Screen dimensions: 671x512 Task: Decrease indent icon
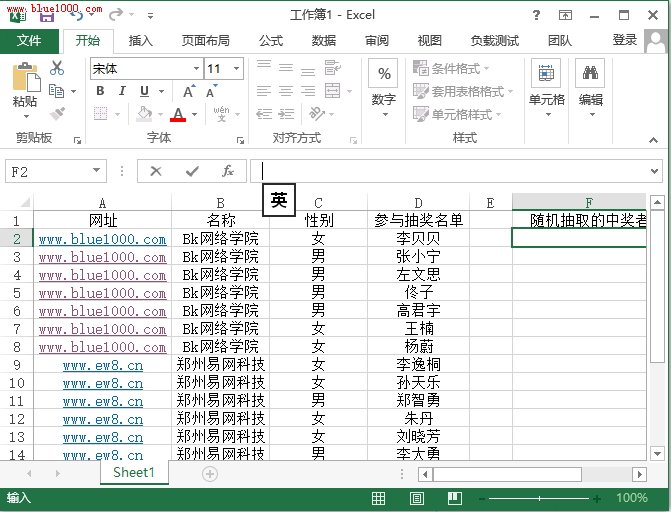[x=264, y=114]
